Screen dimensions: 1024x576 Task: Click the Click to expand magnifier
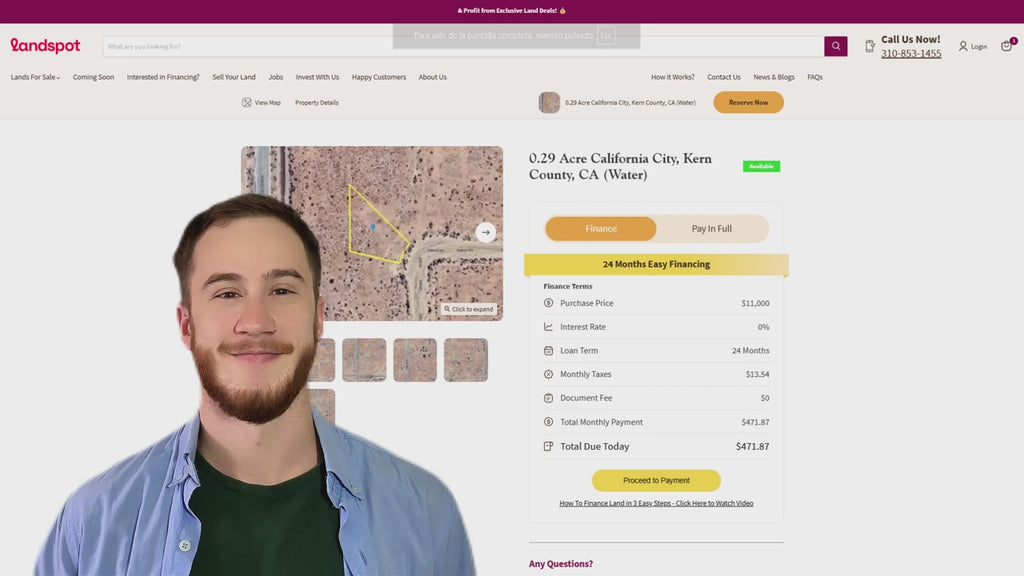(447, 309)
